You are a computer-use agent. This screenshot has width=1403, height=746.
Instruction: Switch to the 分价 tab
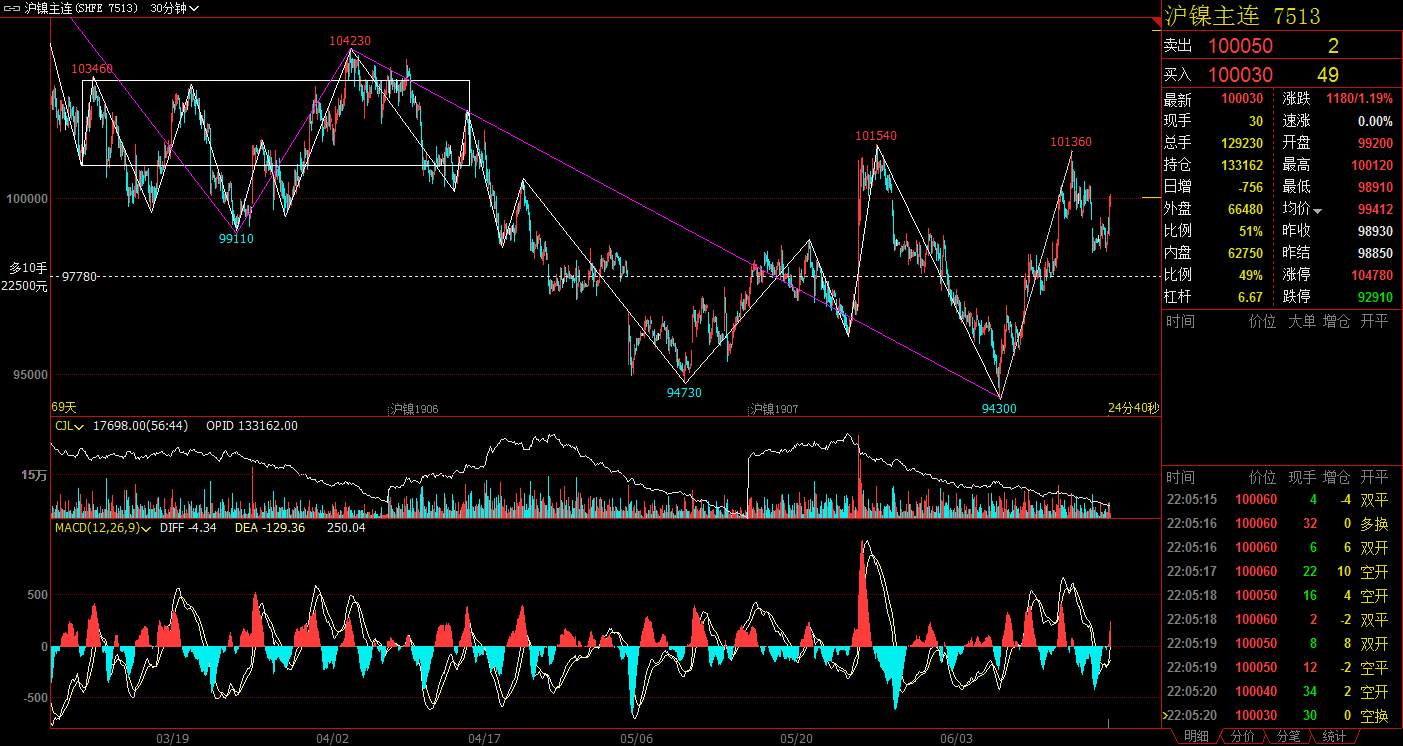coord(1242,736)
